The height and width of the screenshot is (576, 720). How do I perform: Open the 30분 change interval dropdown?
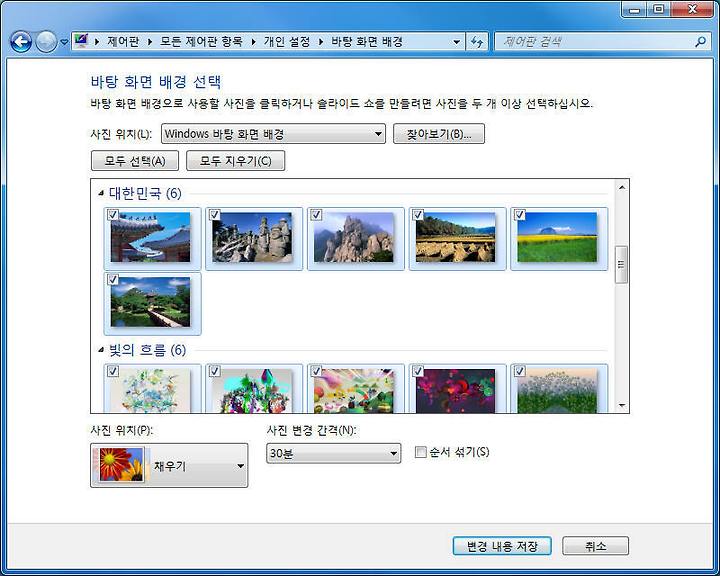pyautogui.click(x=333, y=453)
